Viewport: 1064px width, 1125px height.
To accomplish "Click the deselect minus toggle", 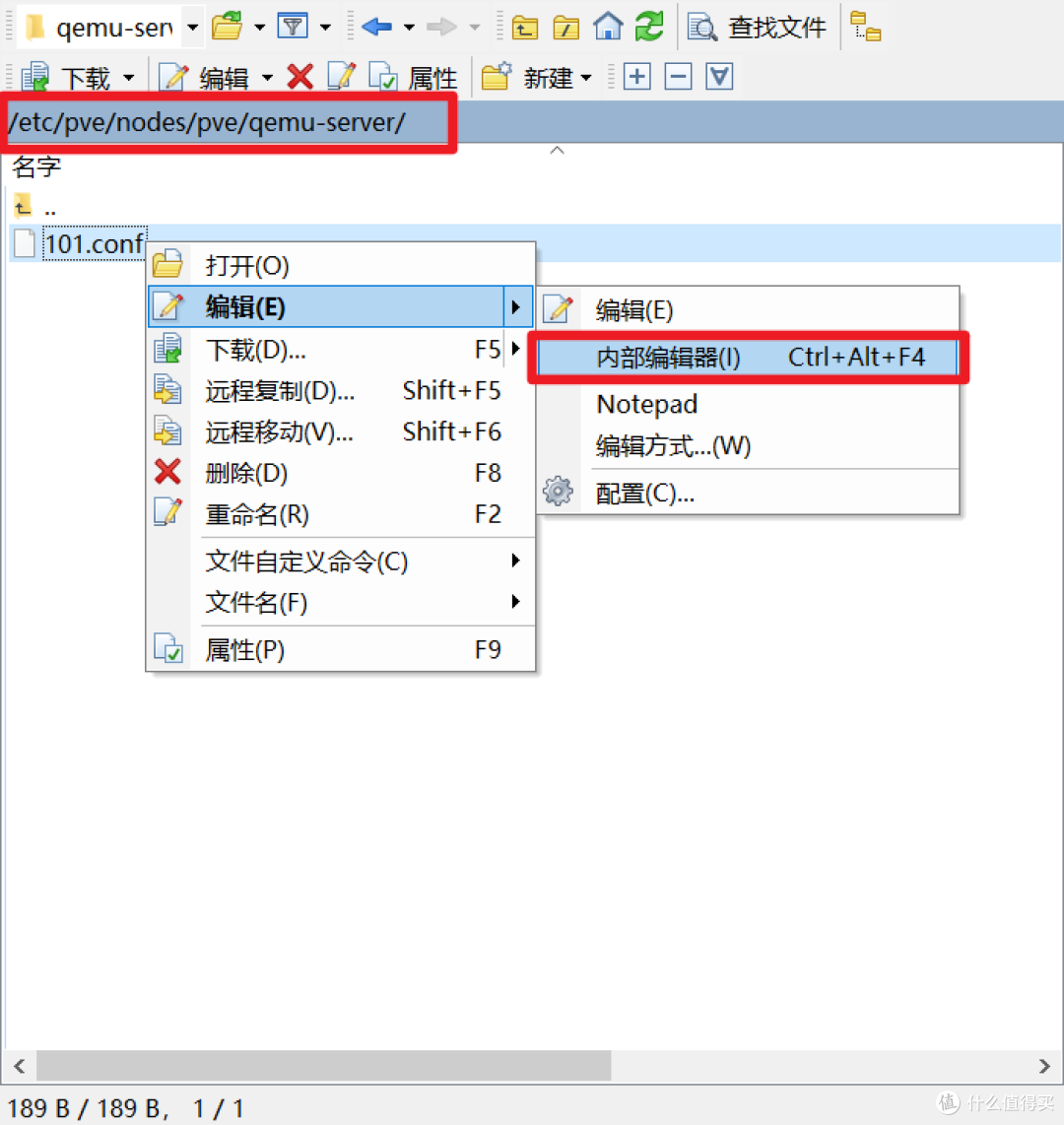I will (678, 76).
